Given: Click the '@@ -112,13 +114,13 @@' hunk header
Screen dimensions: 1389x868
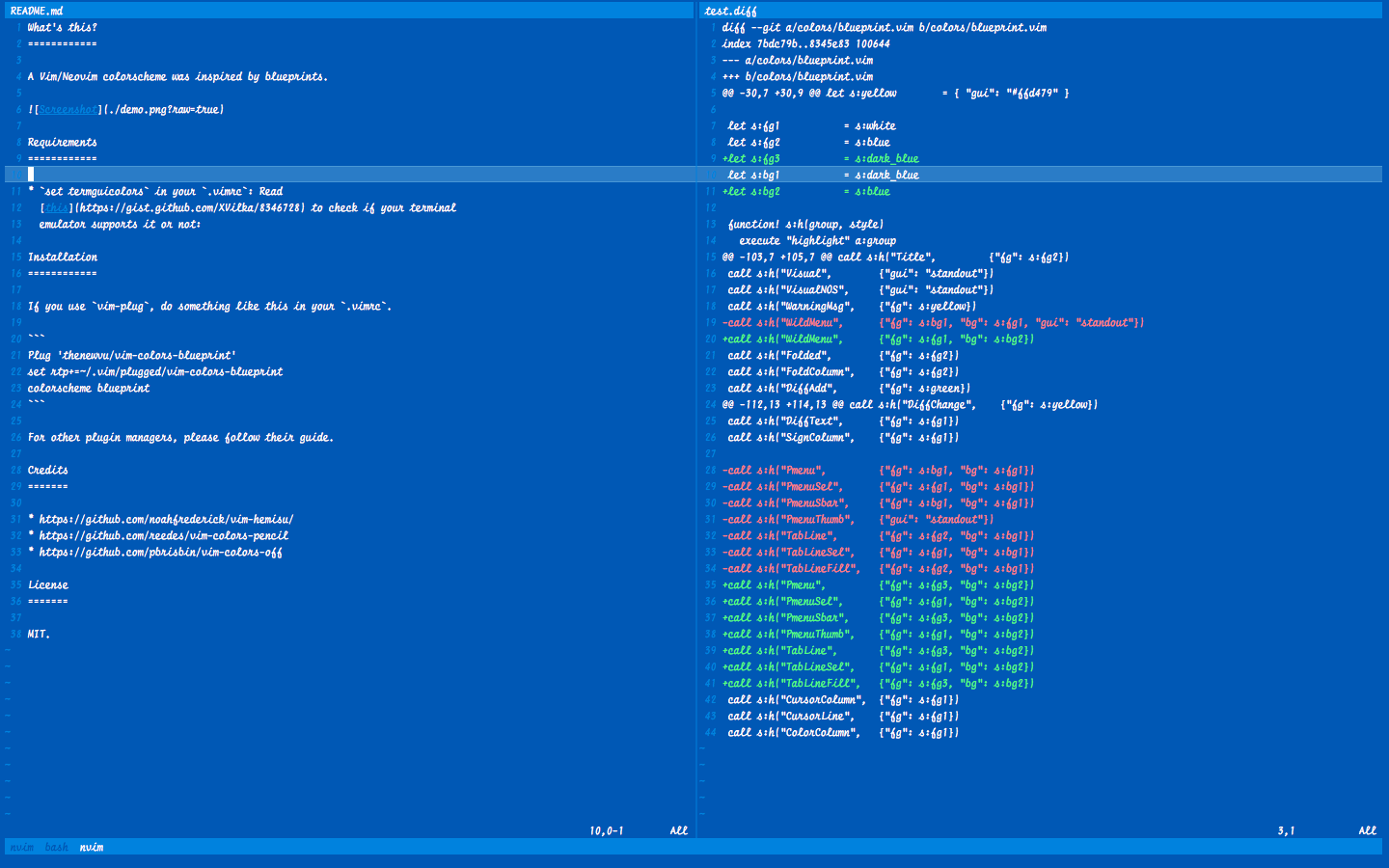Looking at the screenshot, I should pos(910,404).
